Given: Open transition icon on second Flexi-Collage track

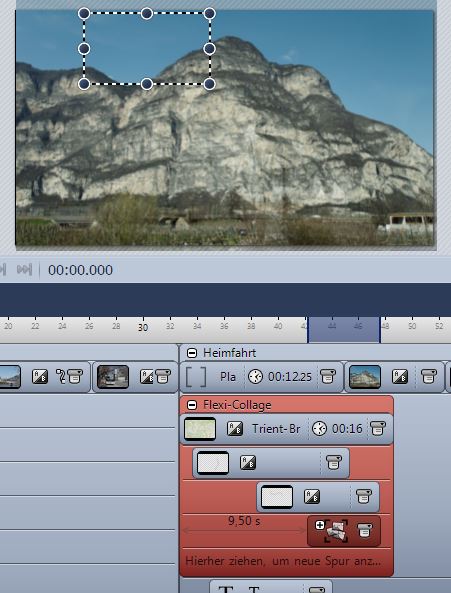Looking at the screenshot, I should (248, 463).
